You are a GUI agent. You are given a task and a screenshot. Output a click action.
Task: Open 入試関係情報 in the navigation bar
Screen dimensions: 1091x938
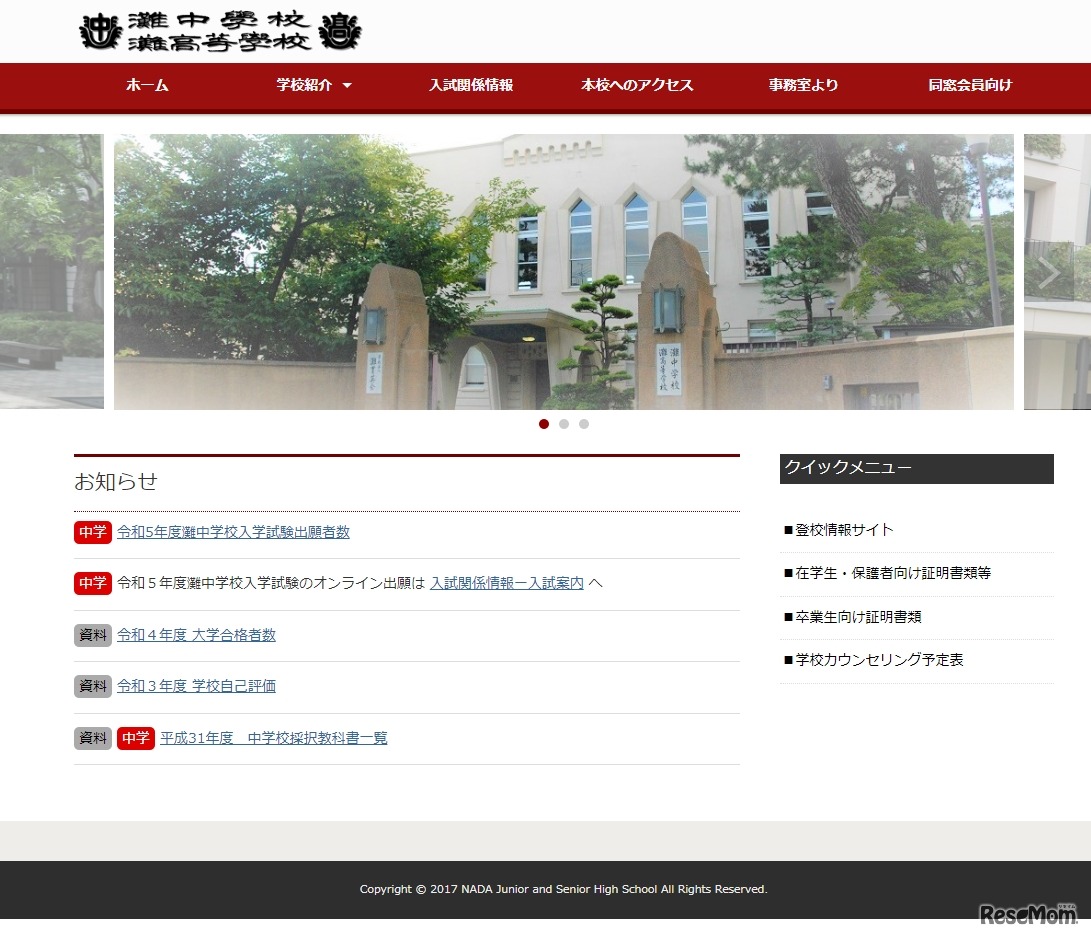click(x=471, y=85)
